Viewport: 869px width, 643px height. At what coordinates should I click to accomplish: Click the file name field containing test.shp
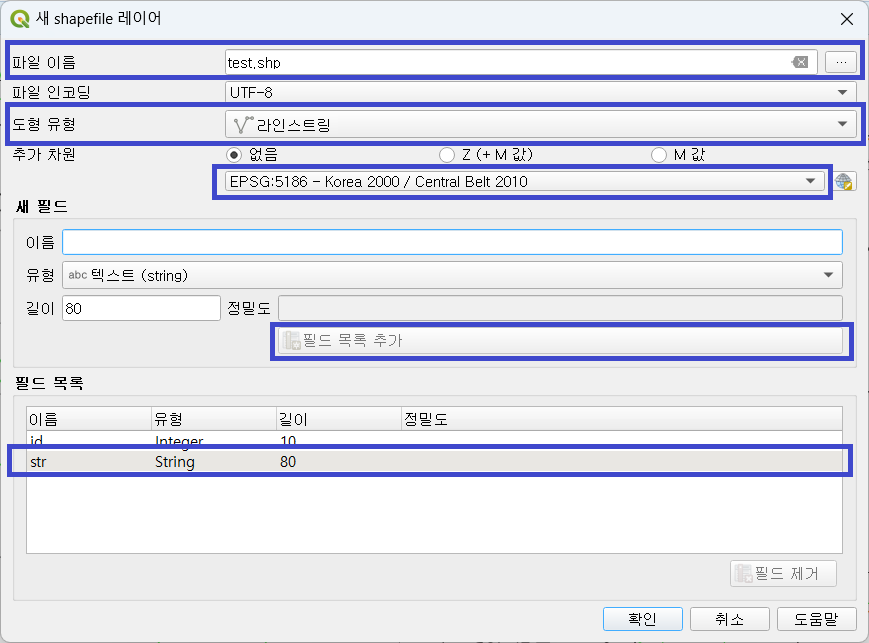point(521,62)
